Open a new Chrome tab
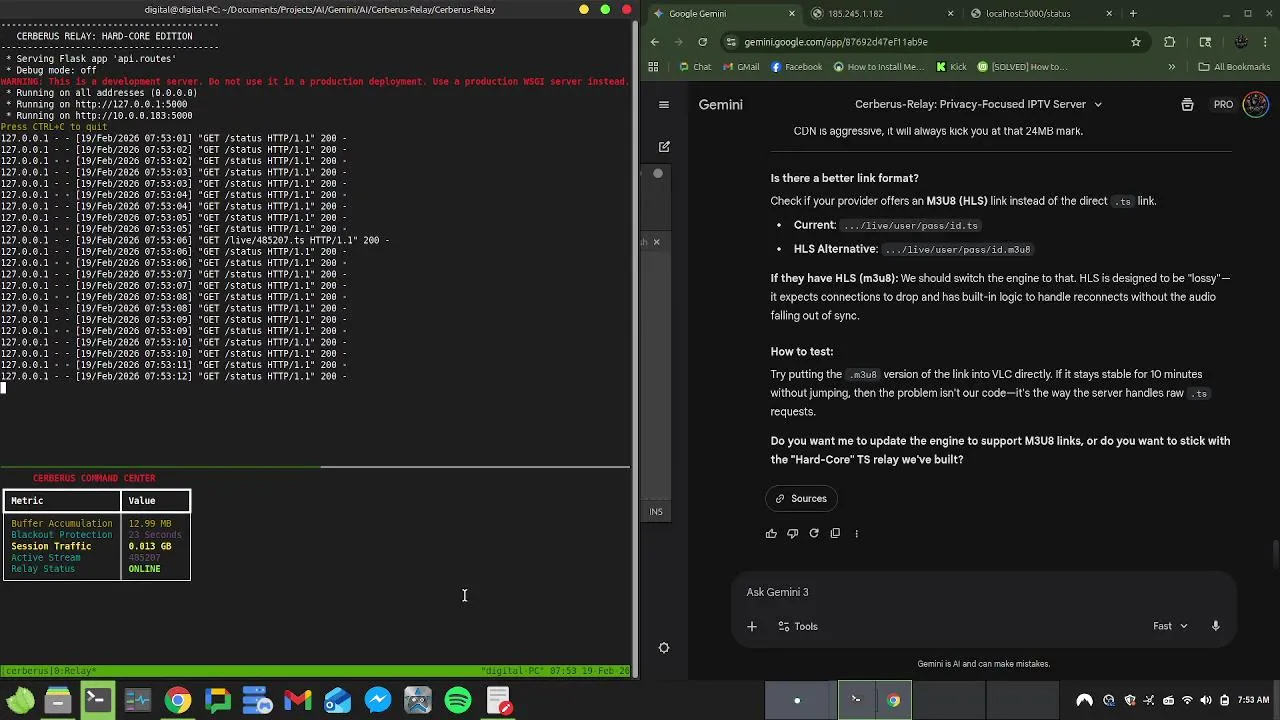The height and width of the screenshot is (720, 1280). point(1133,14)
